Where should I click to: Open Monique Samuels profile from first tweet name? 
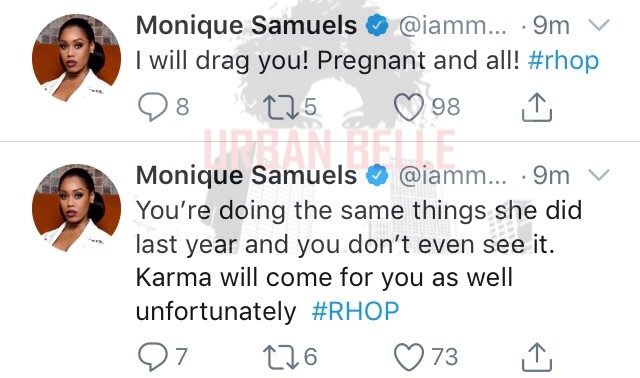coord(247,25)
